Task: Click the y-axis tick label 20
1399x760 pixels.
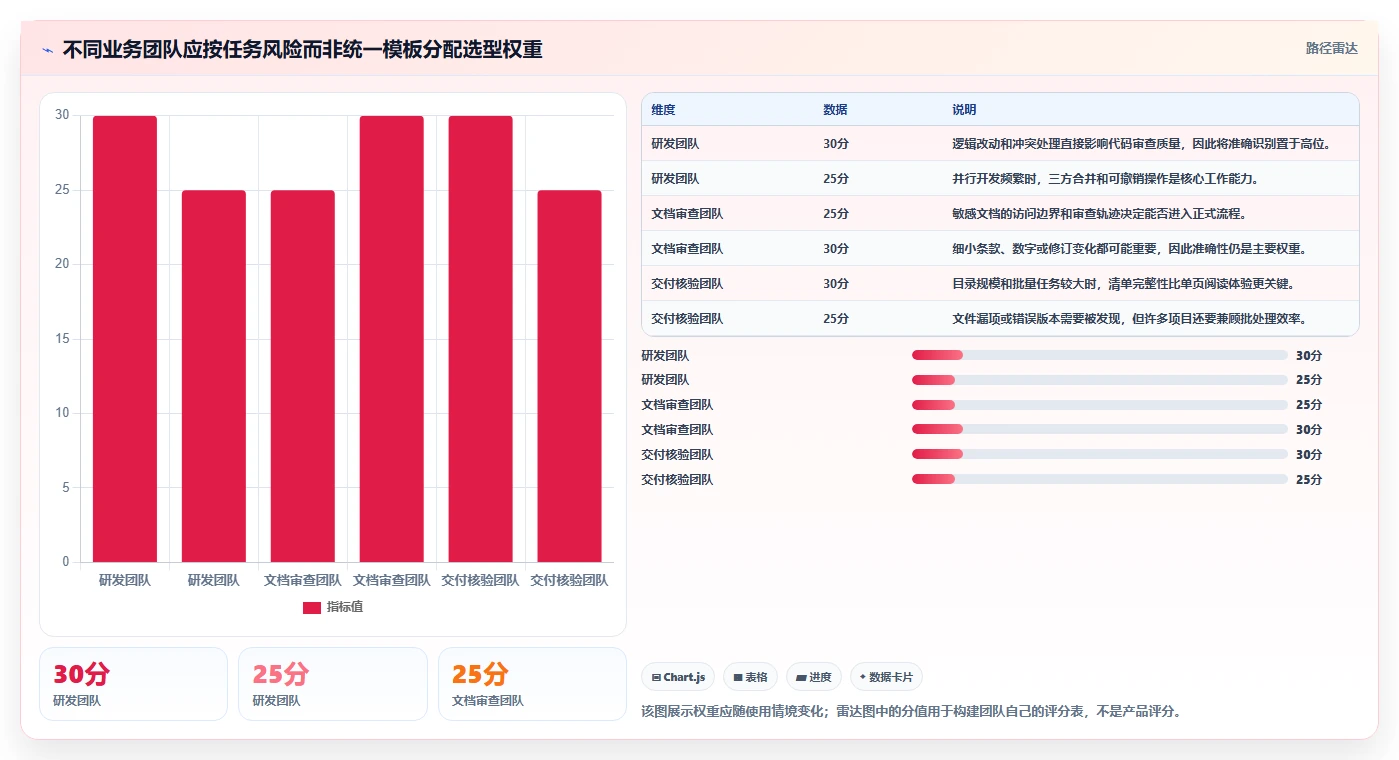Action: click(x=62, y=264)
